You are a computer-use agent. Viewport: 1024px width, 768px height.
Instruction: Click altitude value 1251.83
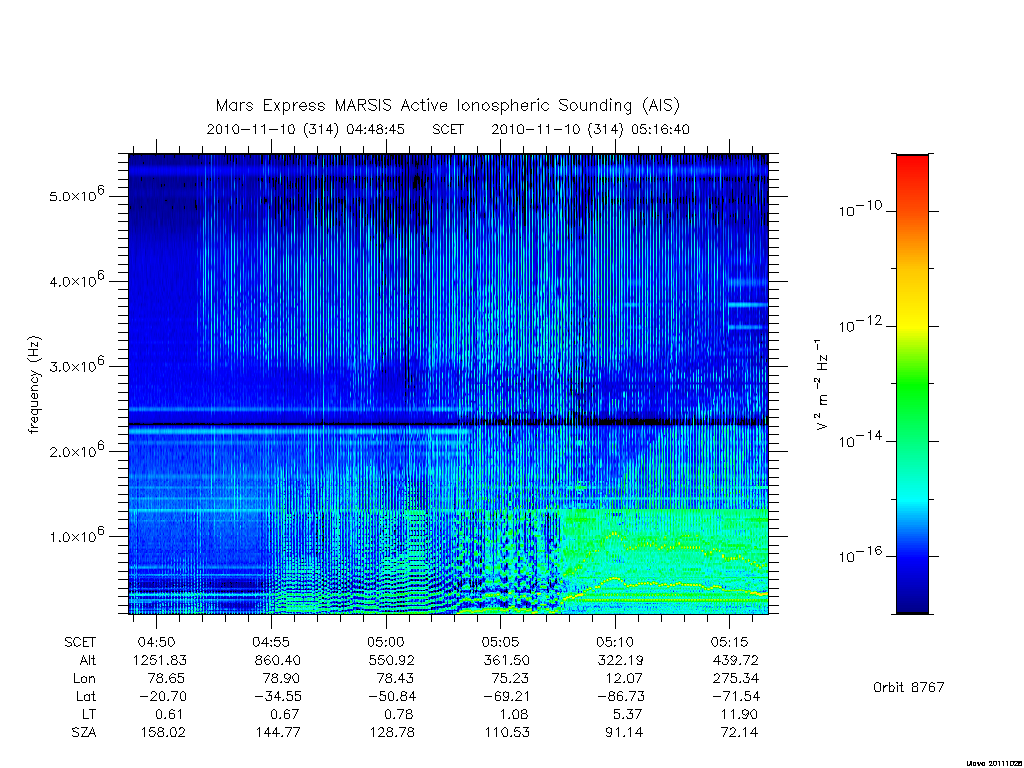pos(160,660)
